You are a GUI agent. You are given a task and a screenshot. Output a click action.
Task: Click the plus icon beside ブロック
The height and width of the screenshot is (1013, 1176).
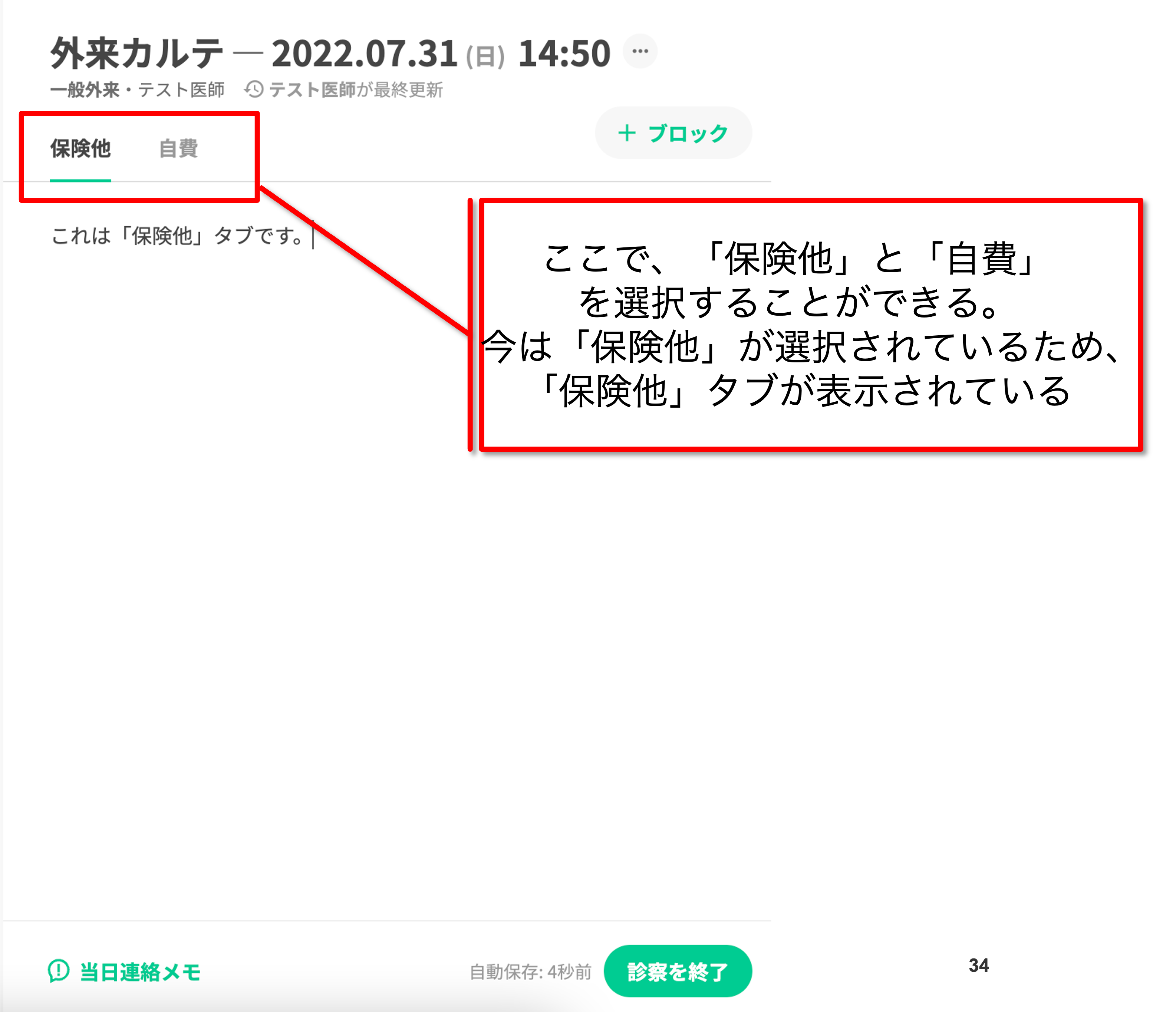(627, 134)
